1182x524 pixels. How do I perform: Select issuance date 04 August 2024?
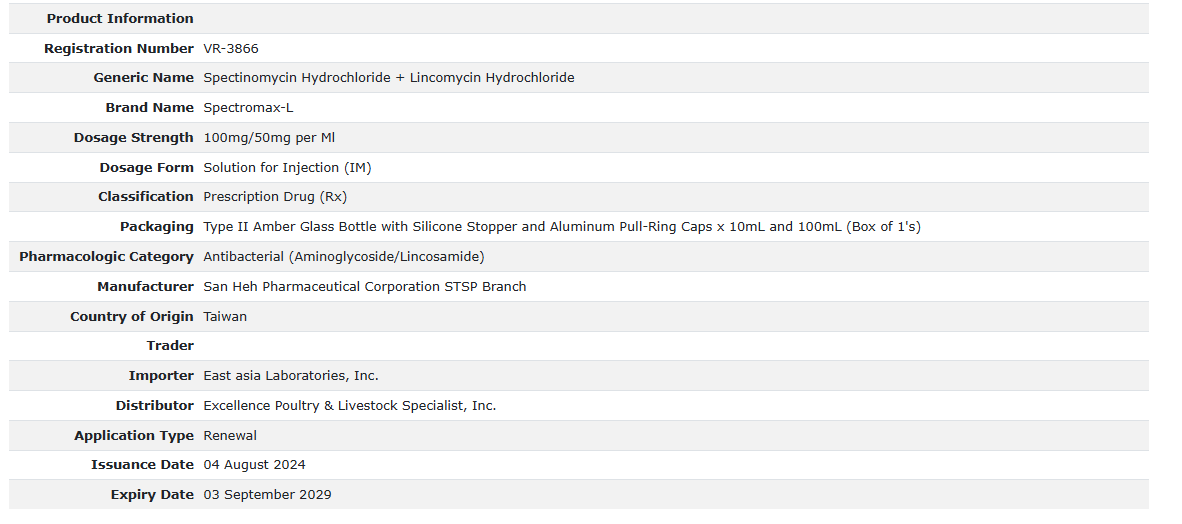pyautogui.click(x=254, y=465)
